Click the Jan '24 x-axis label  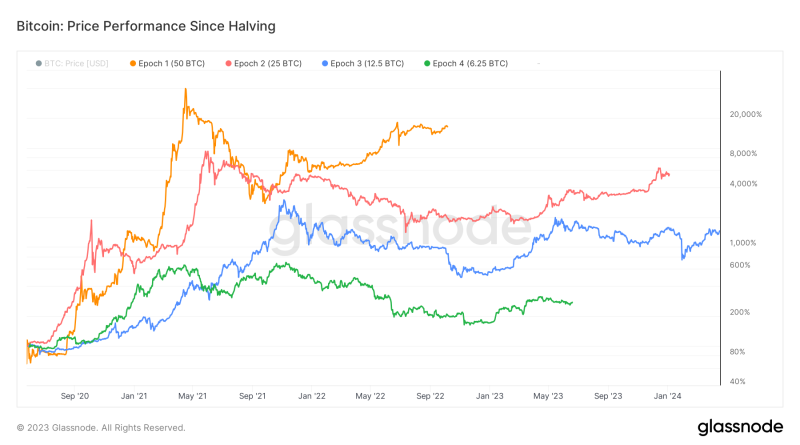(667, 397)
